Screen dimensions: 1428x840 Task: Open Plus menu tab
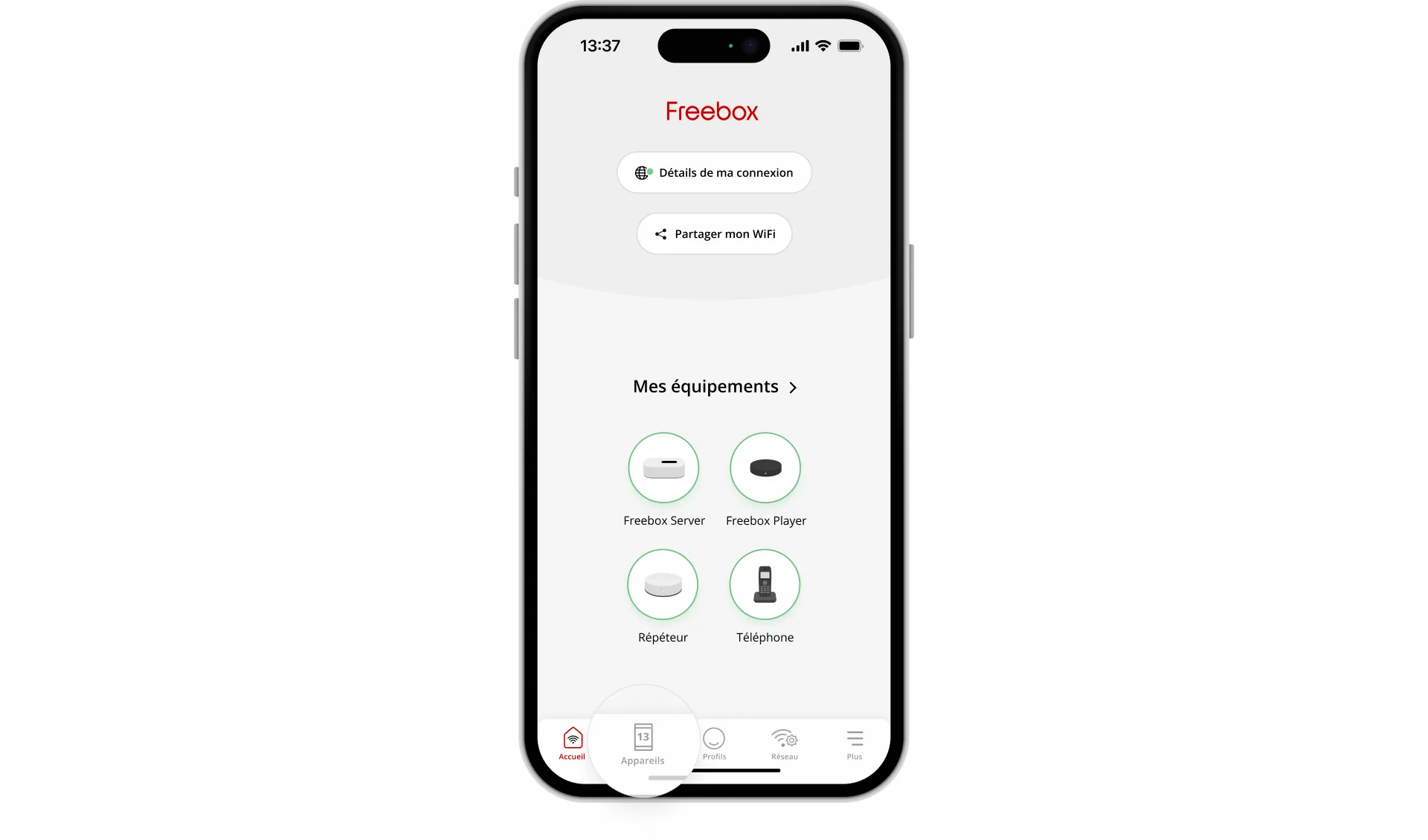(855, 742)
